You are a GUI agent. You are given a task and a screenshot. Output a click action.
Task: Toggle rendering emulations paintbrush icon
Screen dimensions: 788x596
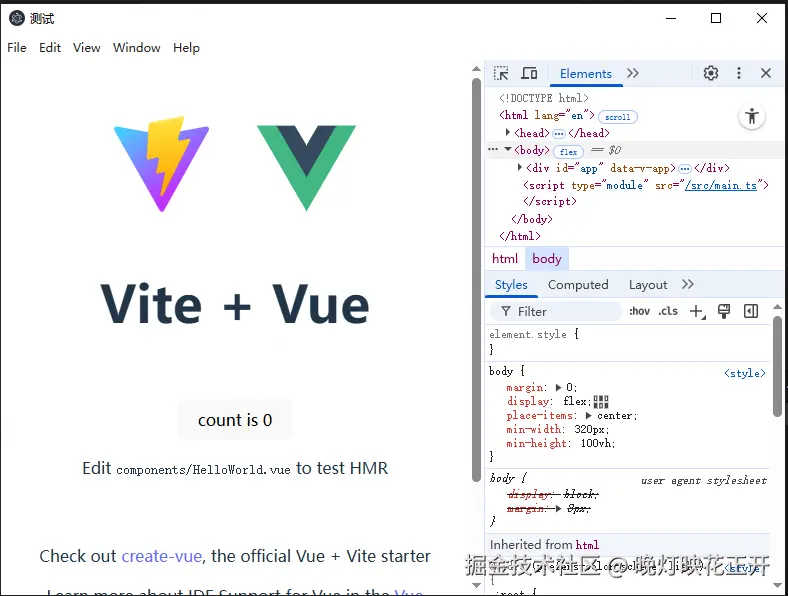click(x=724, y=312)
